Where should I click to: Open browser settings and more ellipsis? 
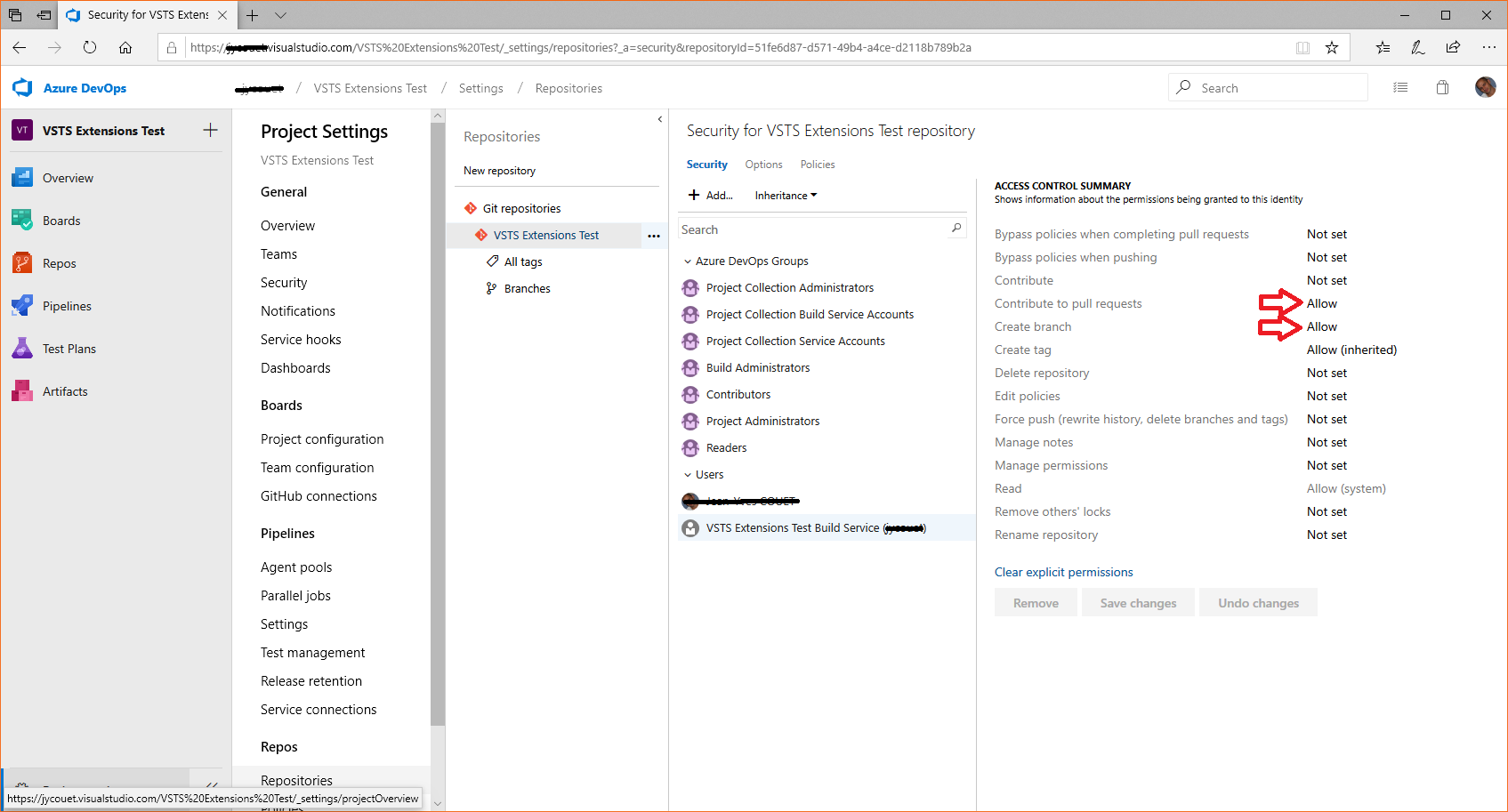point(1488,47)
